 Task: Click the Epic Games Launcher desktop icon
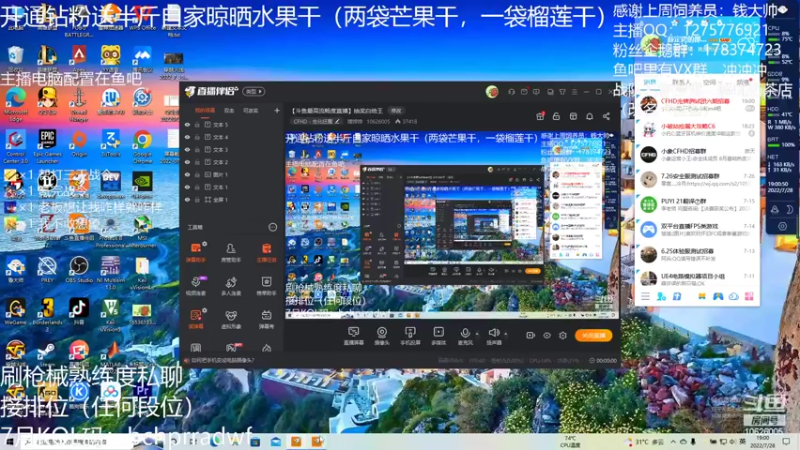(x=47, y=146)
